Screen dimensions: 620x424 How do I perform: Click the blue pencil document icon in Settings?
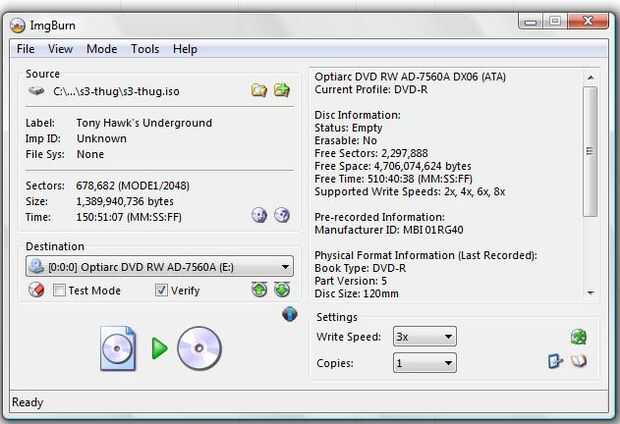(x=556, y=361)
